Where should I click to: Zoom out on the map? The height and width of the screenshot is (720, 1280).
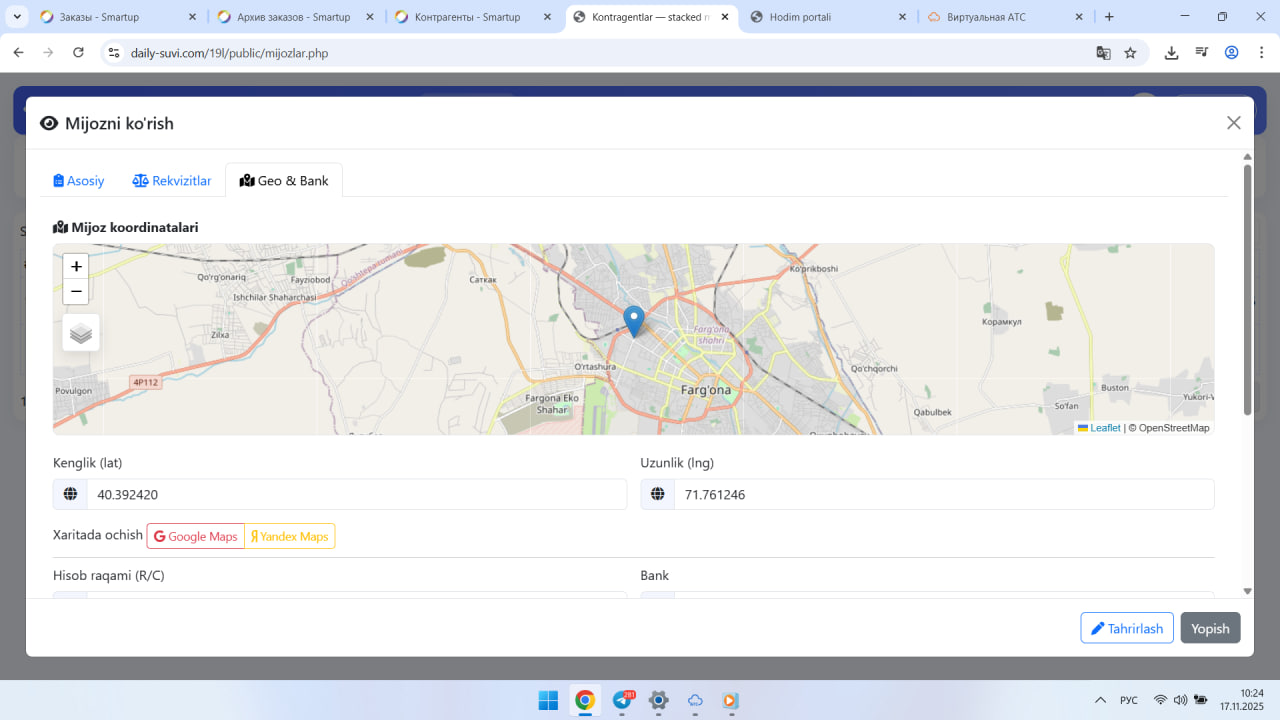76,292
